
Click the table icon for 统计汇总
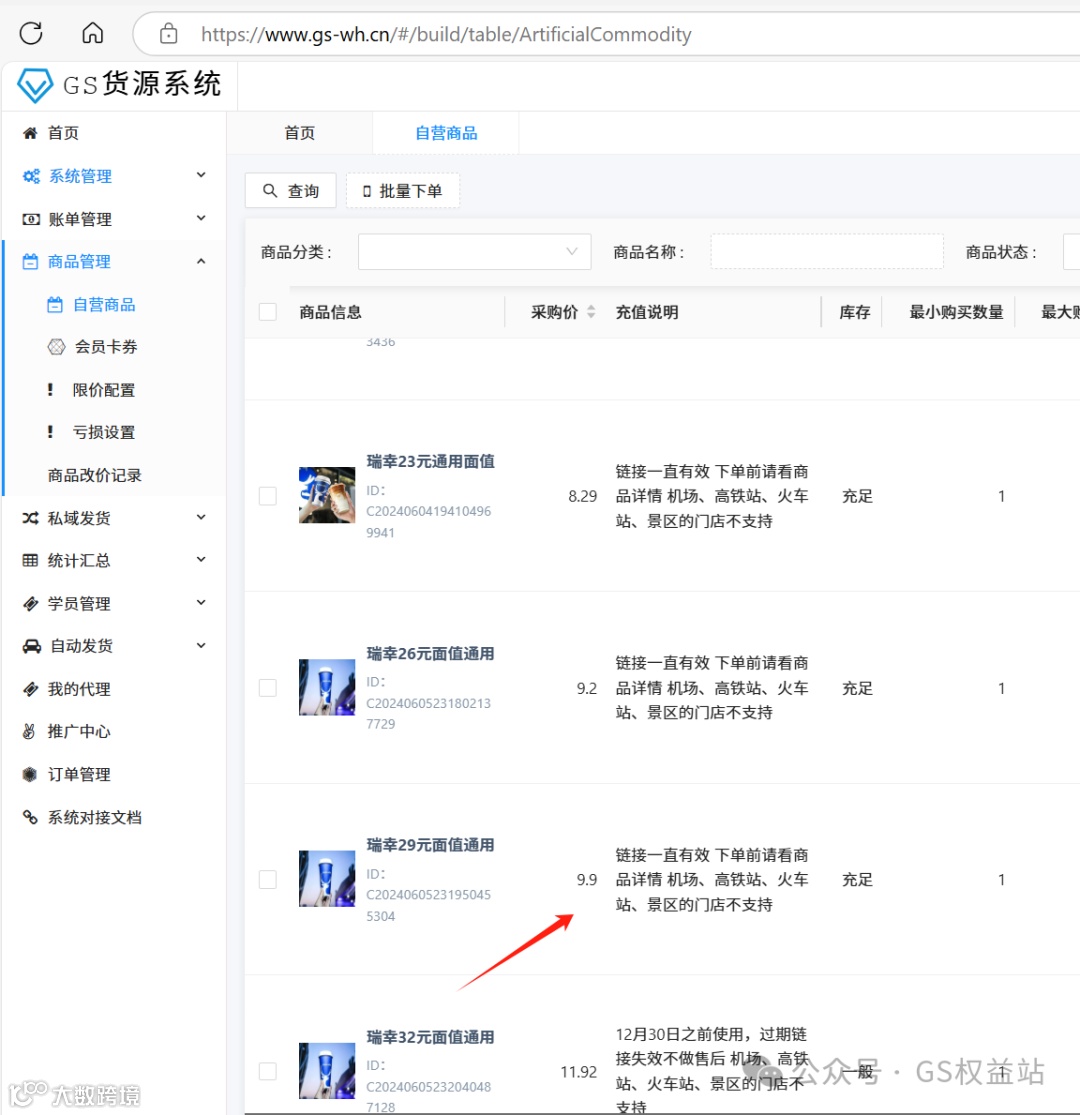(30, 560)
